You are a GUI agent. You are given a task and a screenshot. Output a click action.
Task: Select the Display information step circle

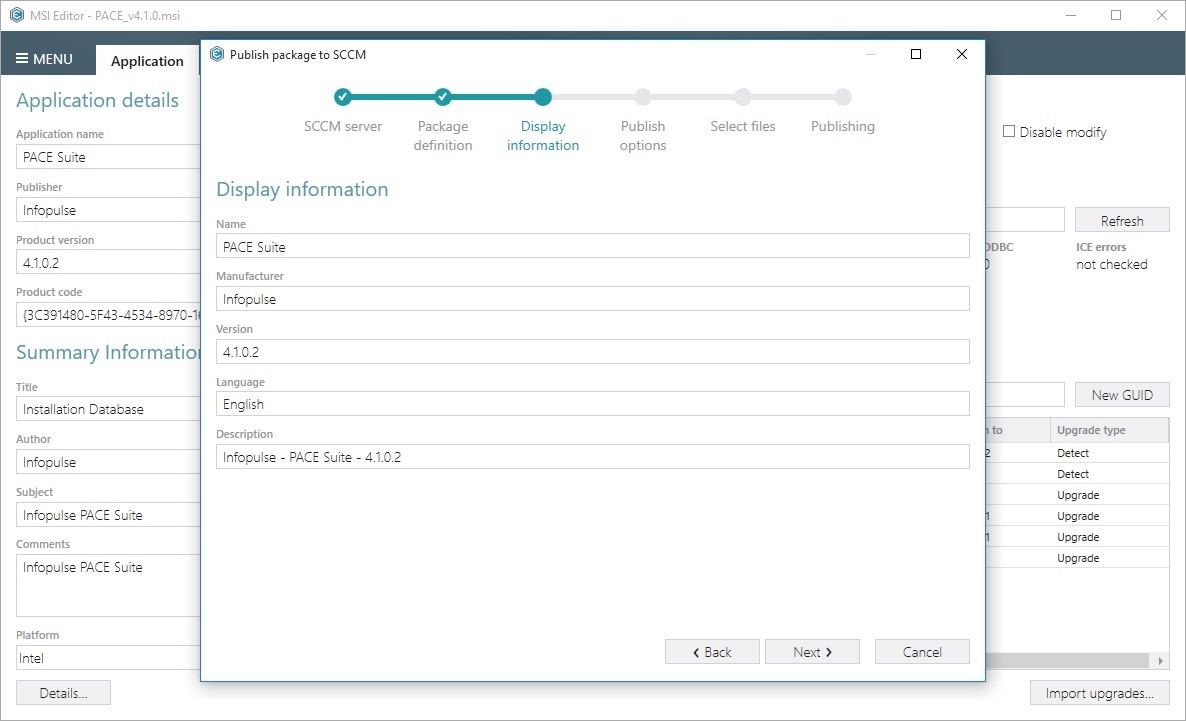(543, 97)
